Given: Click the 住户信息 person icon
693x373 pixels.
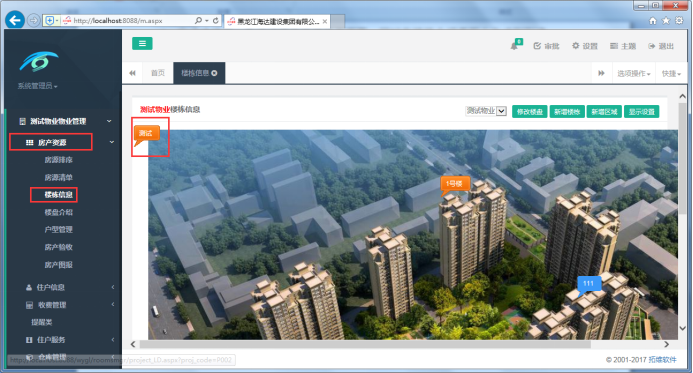Looking at the screenshot, I should [x=29, y=287].
